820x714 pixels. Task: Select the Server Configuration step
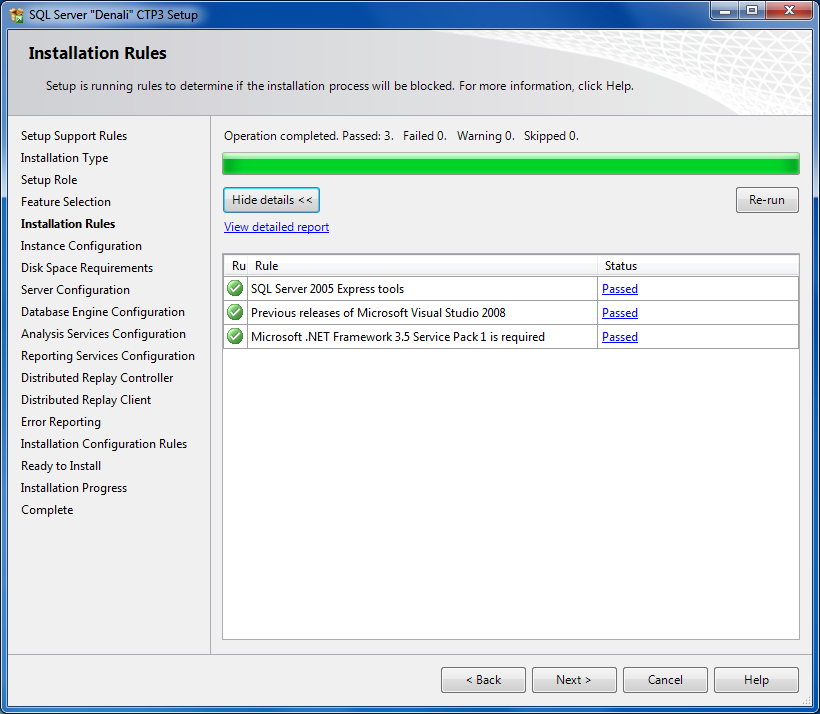[75, 290]
